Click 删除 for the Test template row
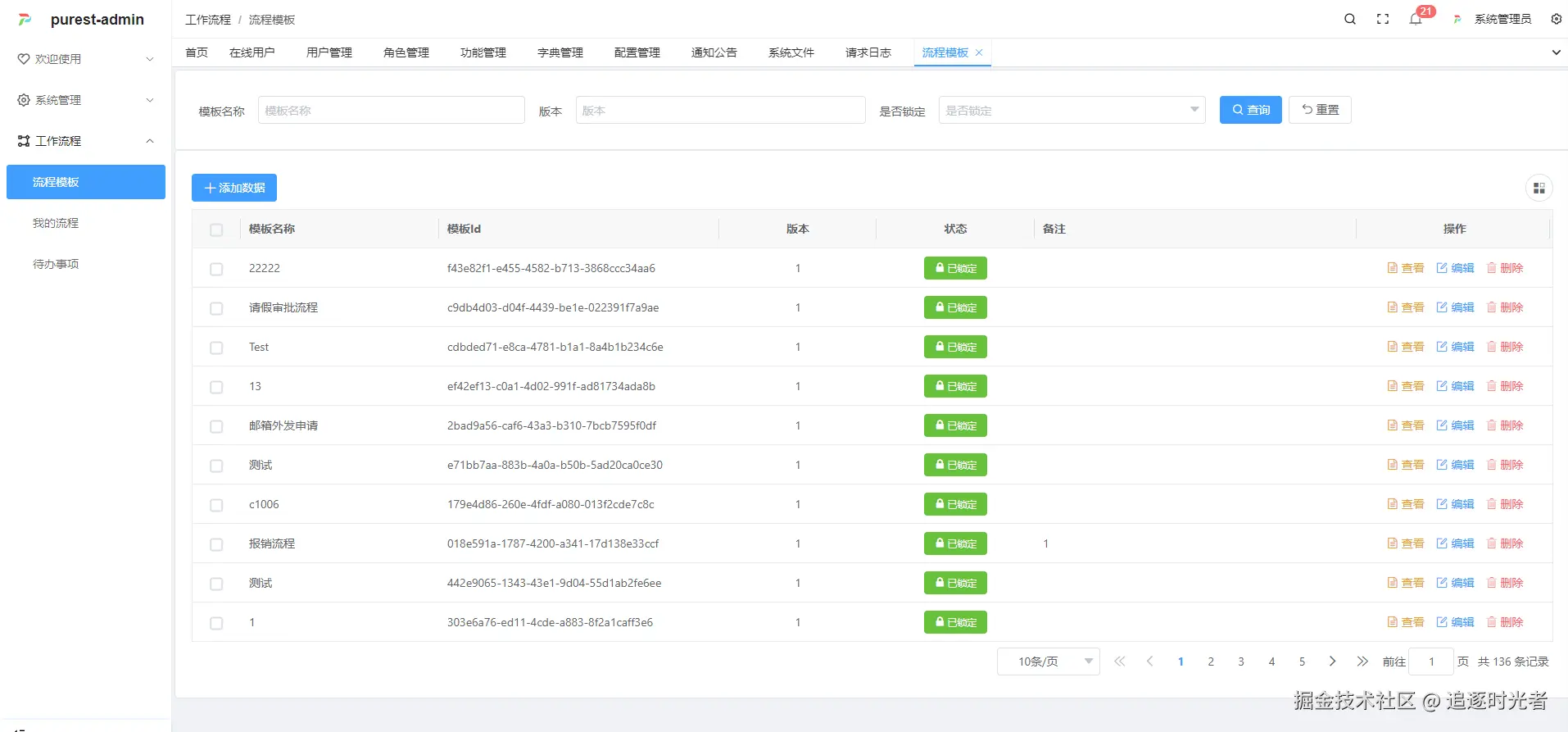Image resolution: width=1568 pixels, height=732 pixels. coord(1505,347)
